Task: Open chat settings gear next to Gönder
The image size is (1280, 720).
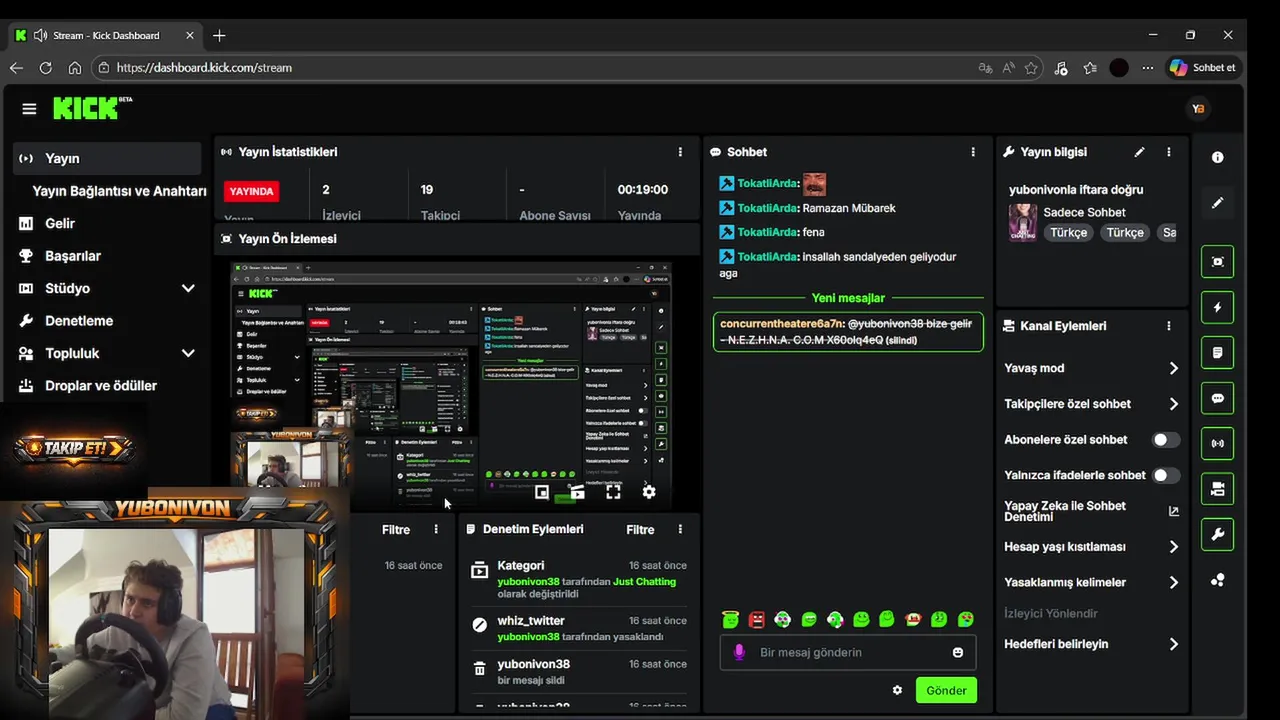Action: coord(897,690)
